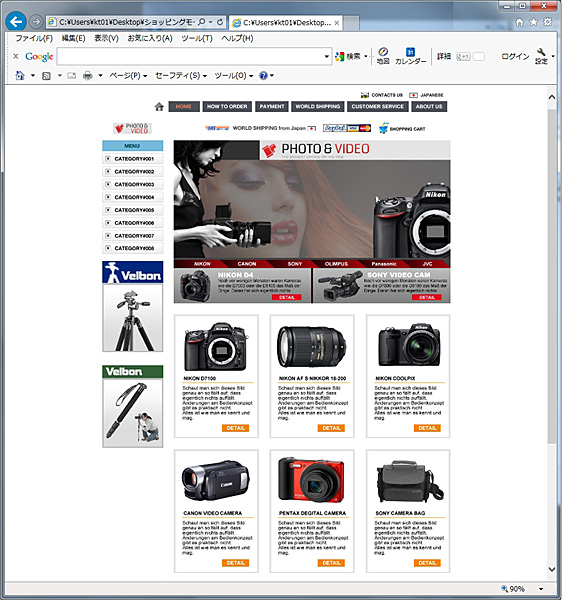Click the CANON brand tab on banner

point(247,264)
